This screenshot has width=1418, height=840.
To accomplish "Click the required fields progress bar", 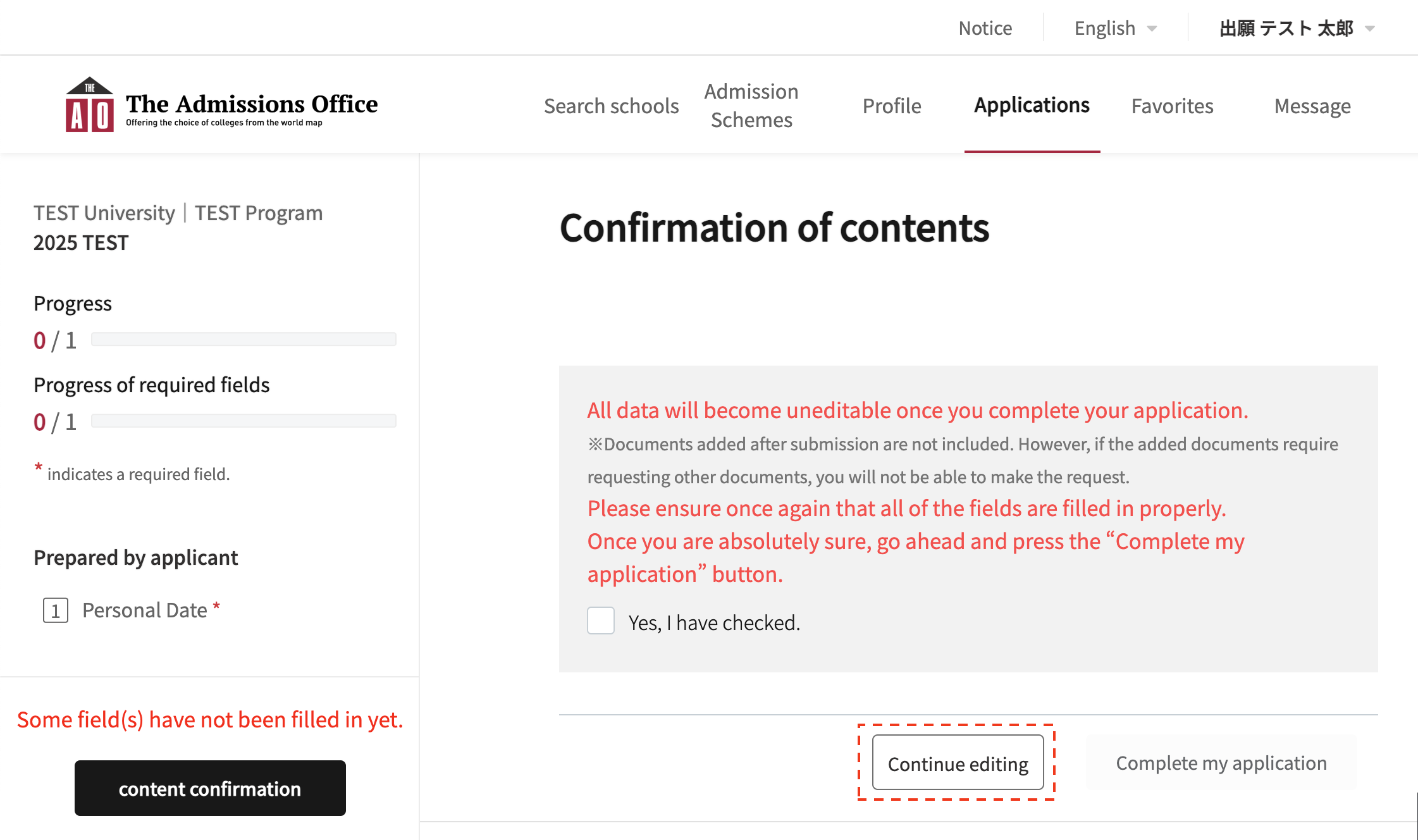I will (x=244, y=421).
